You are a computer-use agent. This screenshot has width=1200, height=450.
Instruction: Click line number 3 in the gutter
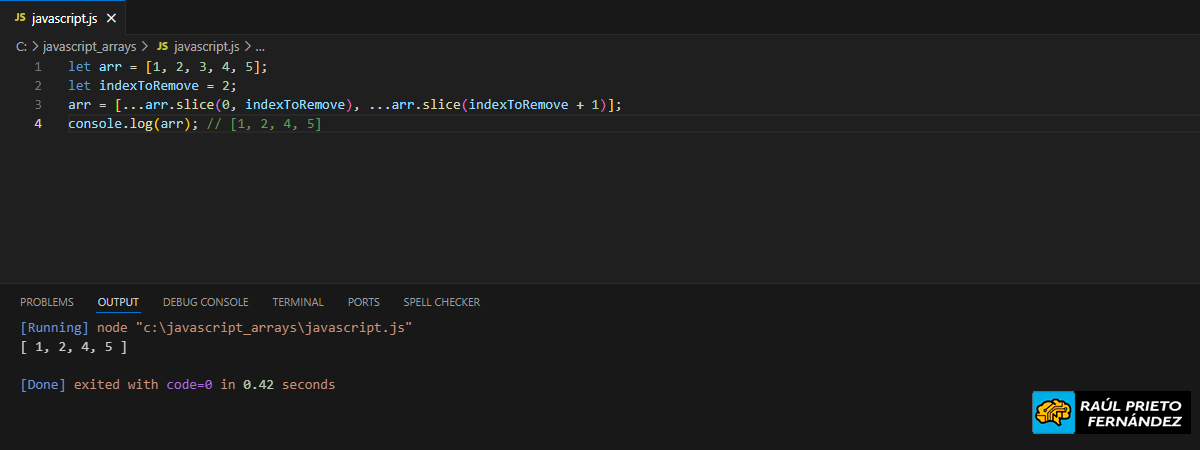38,105
